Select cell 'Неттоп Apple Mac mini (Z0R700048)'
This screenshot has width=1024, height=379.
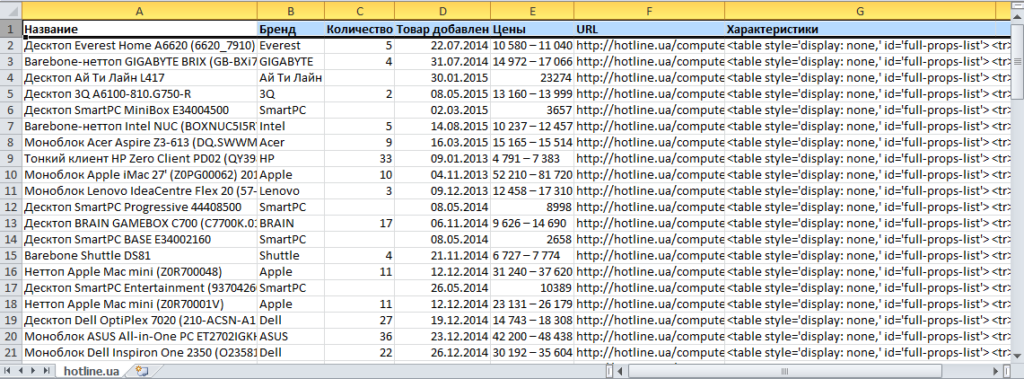pyautogui.click(x=139, y=271)
